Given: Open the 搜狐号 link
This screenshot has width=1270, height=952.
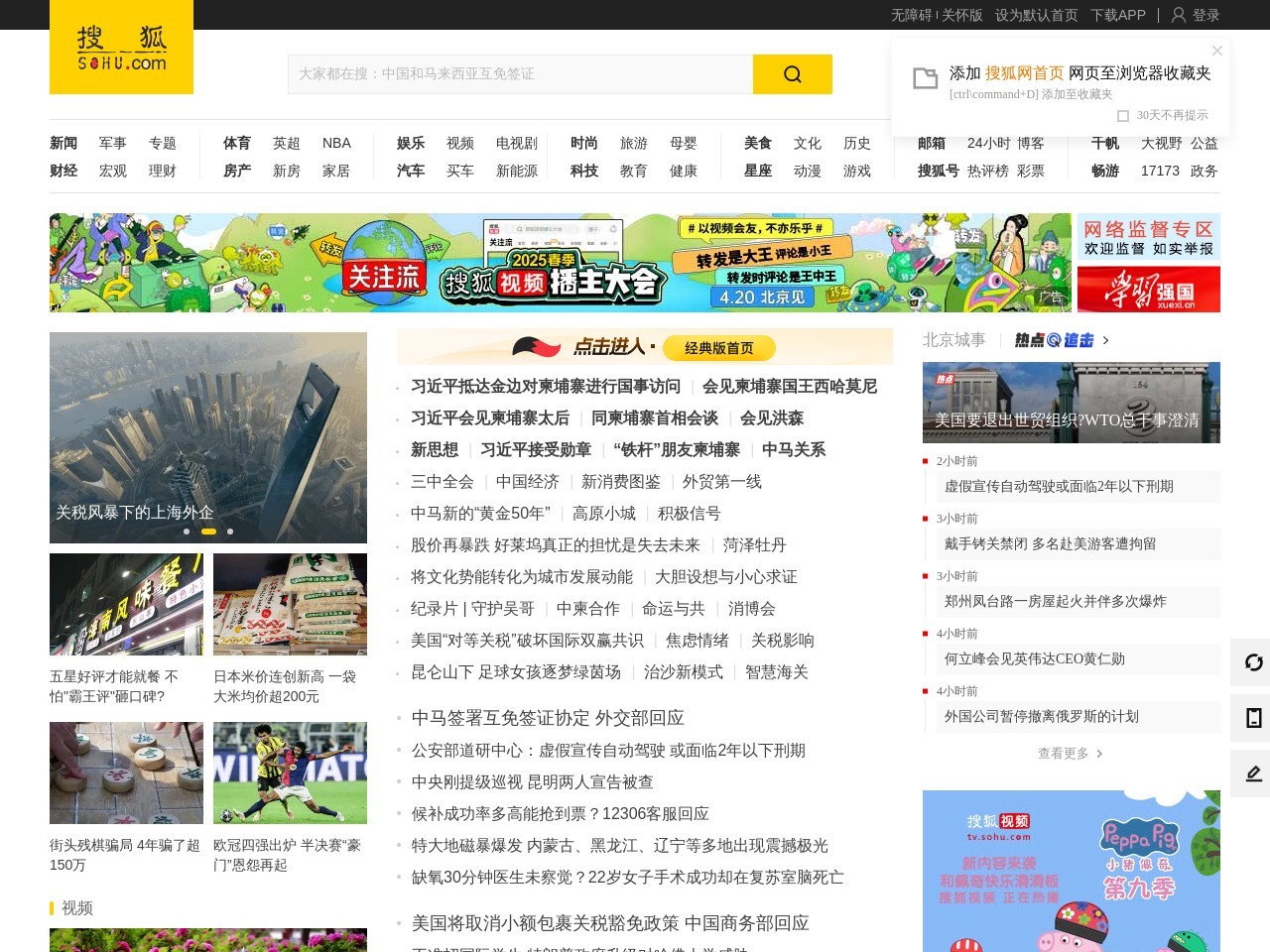Looking at the screenshot, I should pyautogui.click(x=939, y=171).
